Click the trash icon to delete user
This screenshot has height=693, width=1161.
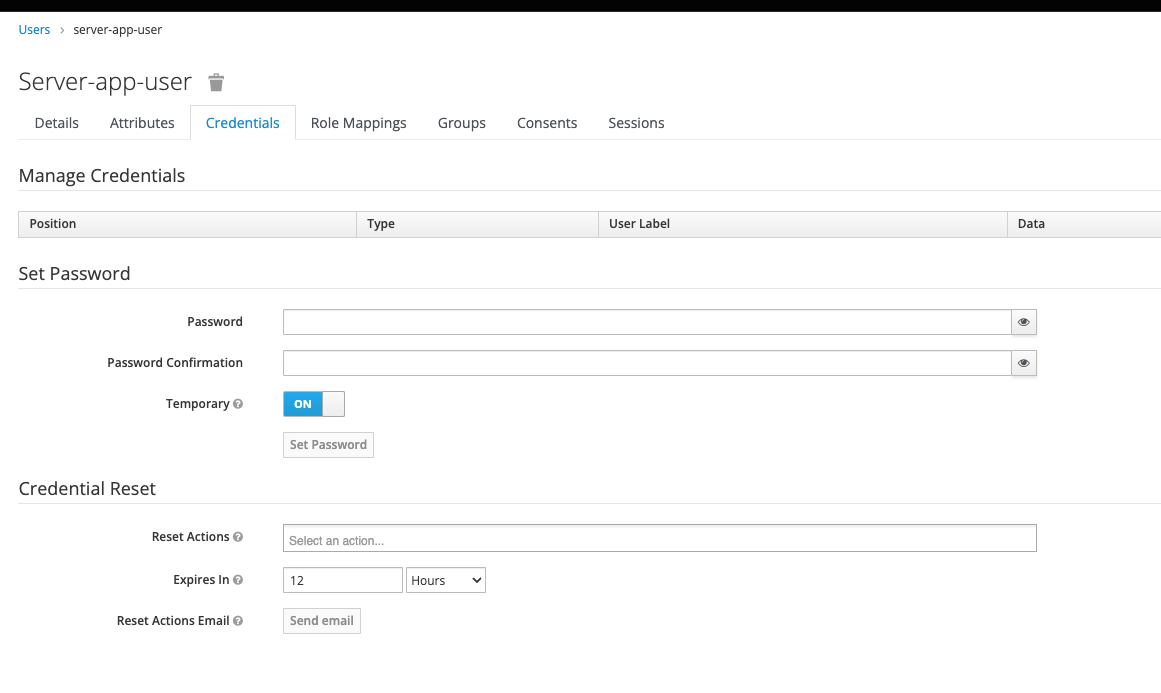pyautogui.click(x=216, y=82)
